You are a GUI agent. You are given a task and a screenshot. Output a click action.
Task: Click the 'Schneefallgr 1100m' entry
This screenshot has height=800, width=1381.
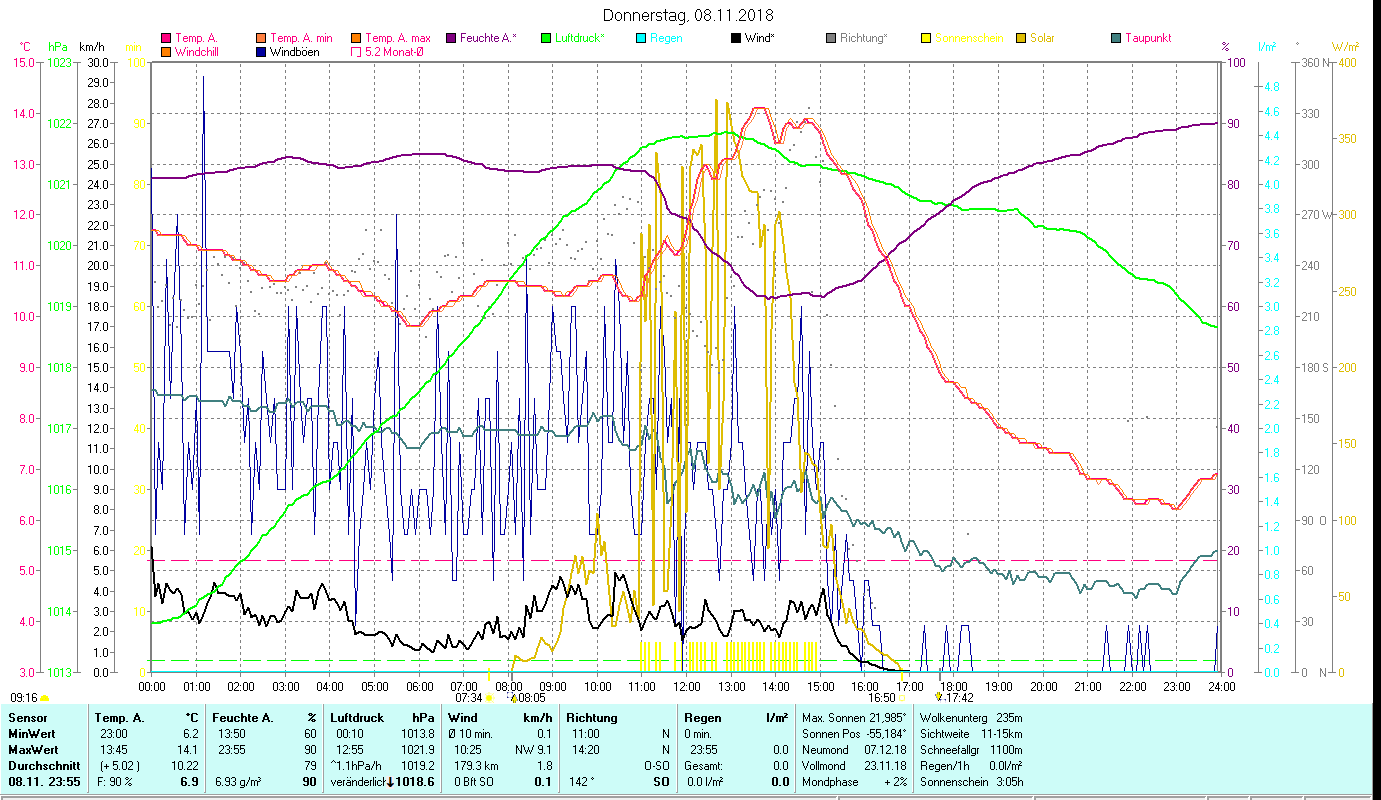point(970,749)
